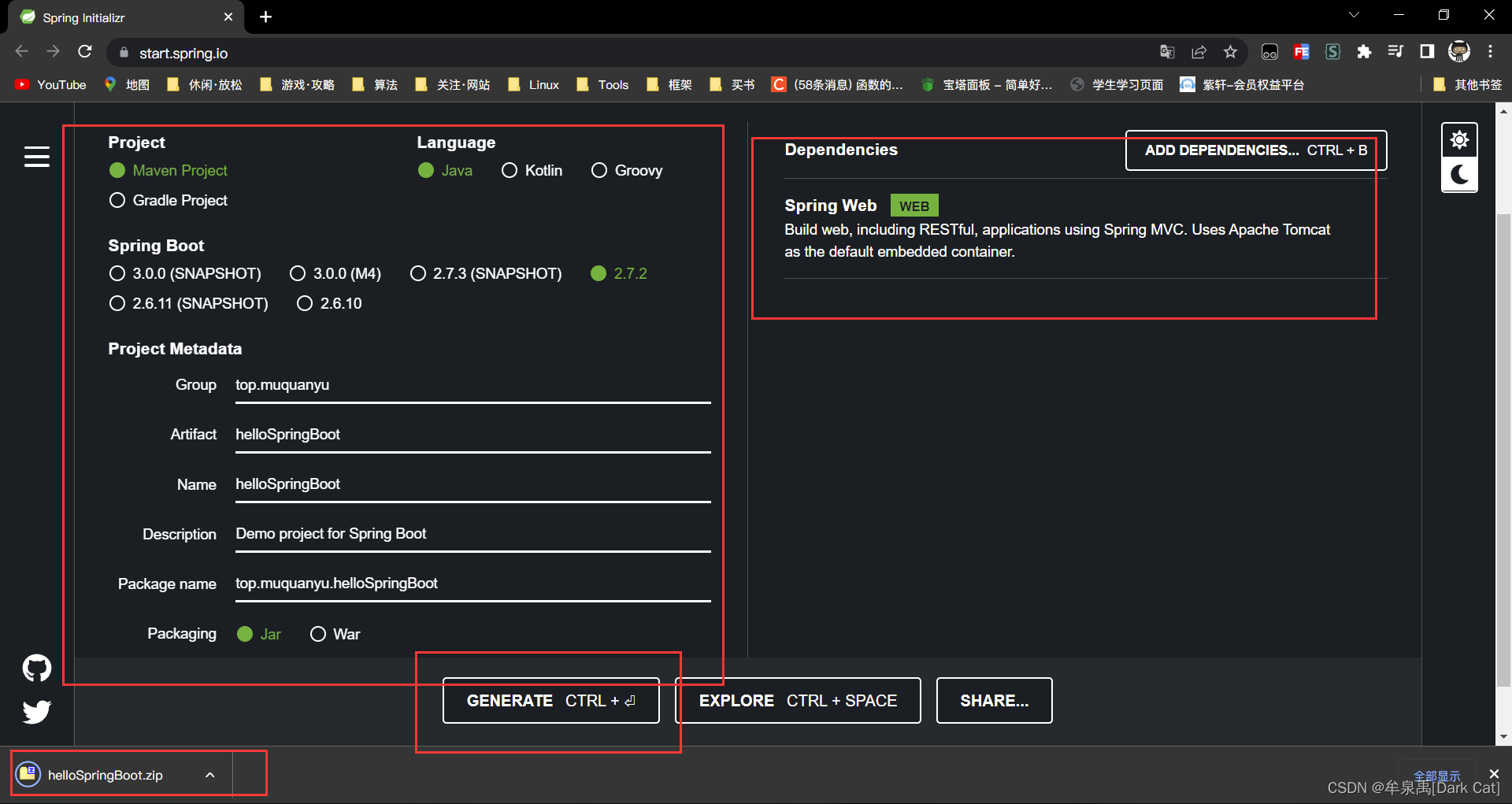The width and height of the screenshot is (1512, 804).
Task: Open the YouTube bookmark
Action: (50, 84)
